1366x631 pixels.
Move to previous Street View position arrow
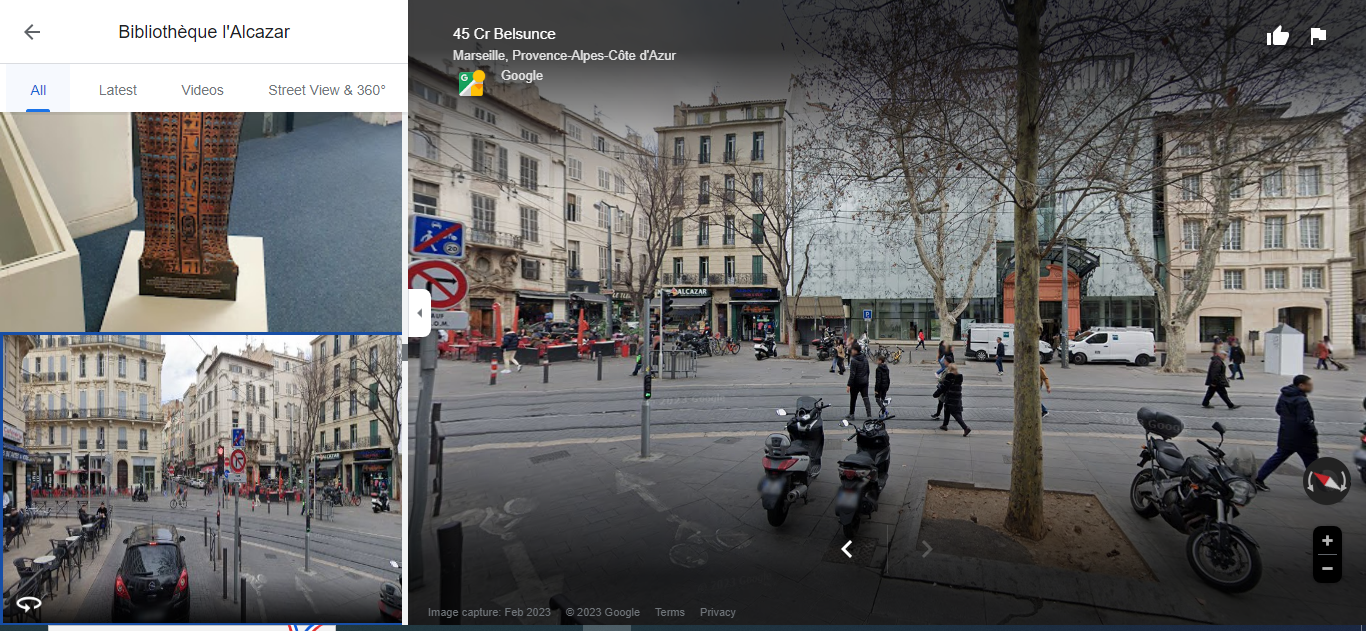(x=847, y=549)
